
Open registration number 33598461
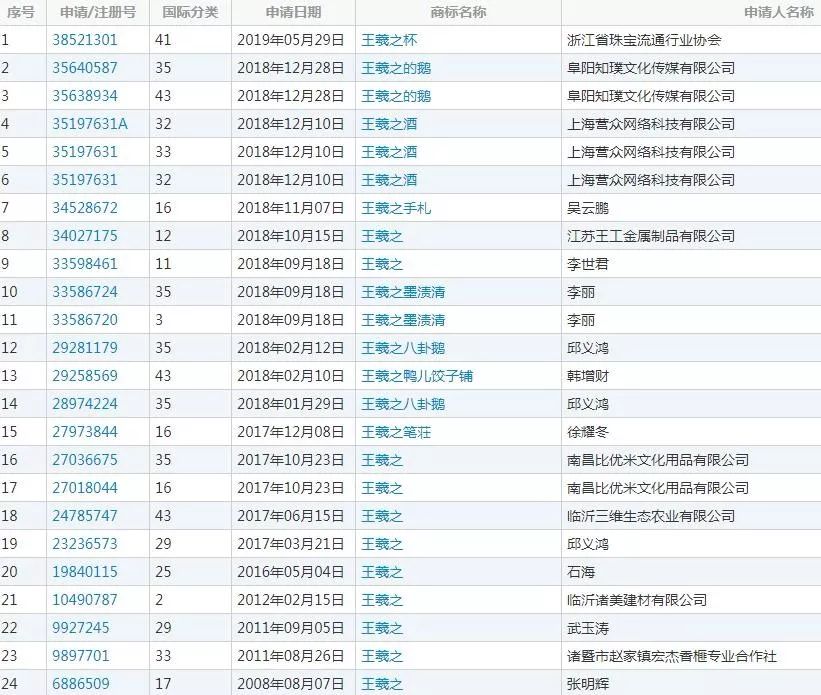click(85, 264)
